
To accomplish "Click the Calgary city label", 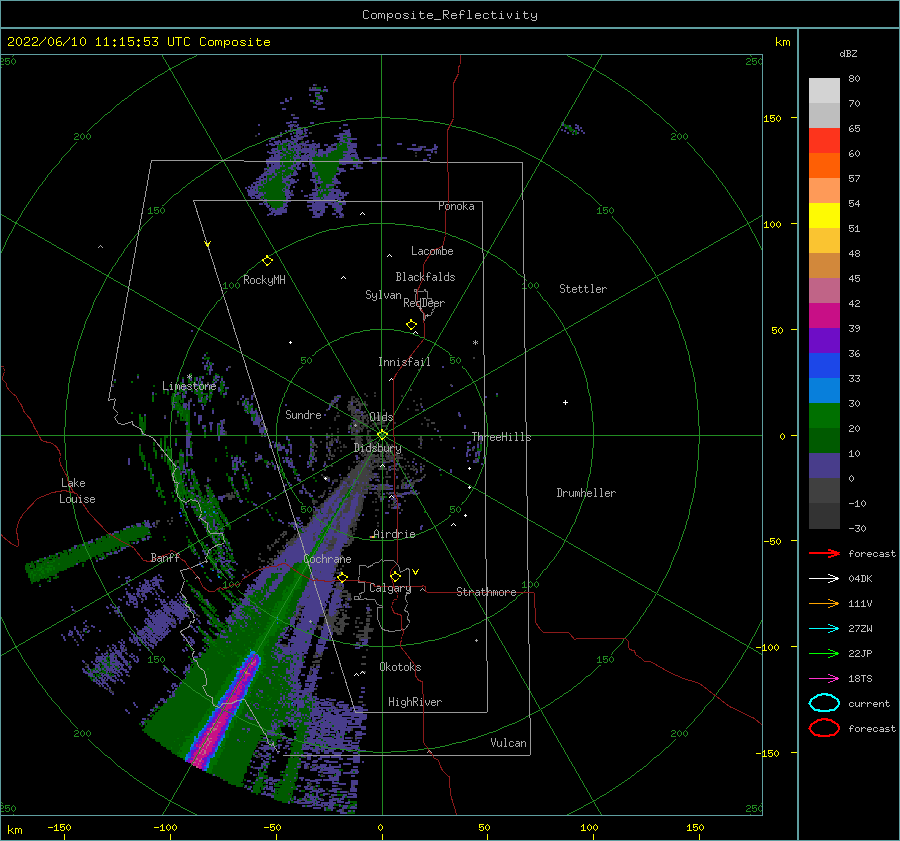I will 390,588.
